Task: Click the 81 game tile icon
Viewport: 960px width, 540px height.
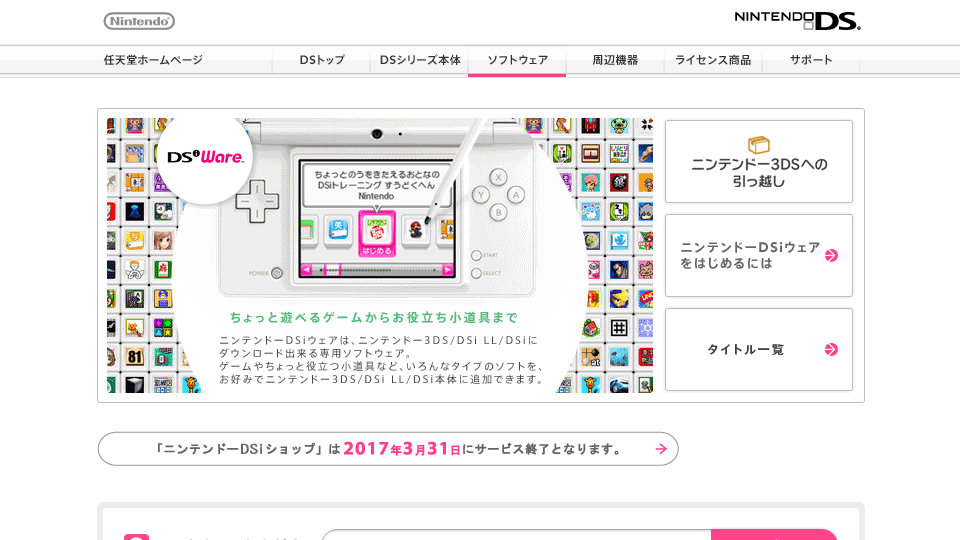Action: pyautogui.click(x=135, y=357)
